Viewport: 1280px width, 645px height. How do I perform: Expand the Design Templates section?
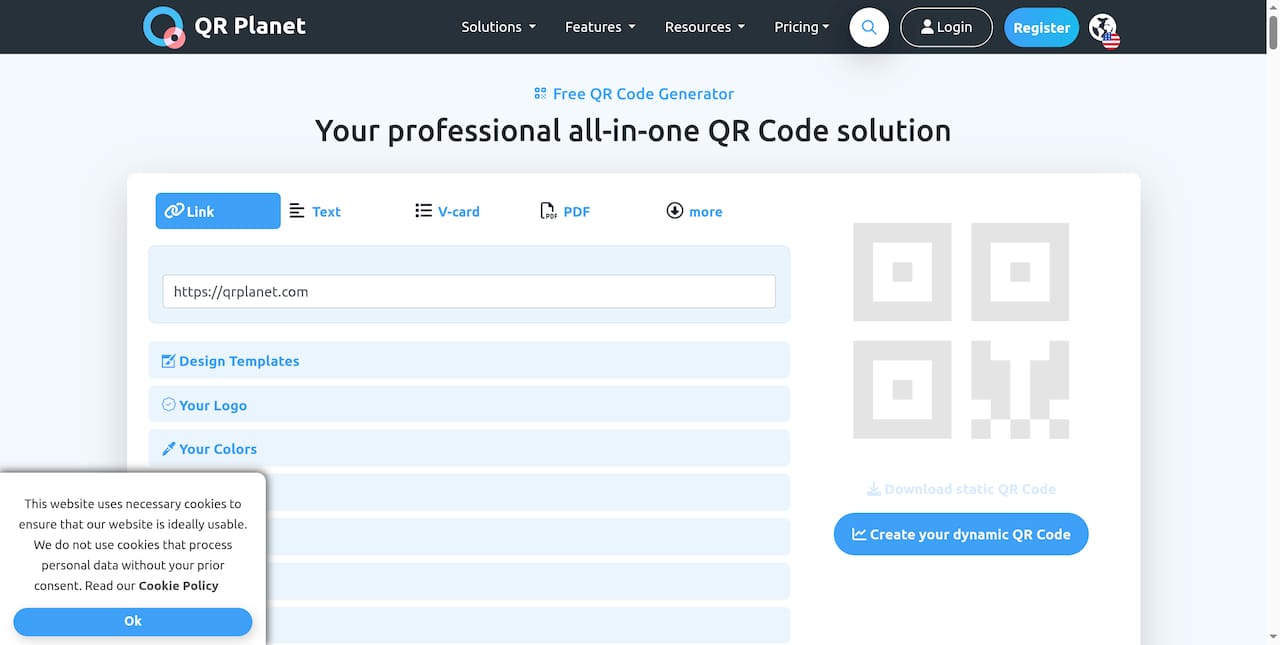coord(469,360)
